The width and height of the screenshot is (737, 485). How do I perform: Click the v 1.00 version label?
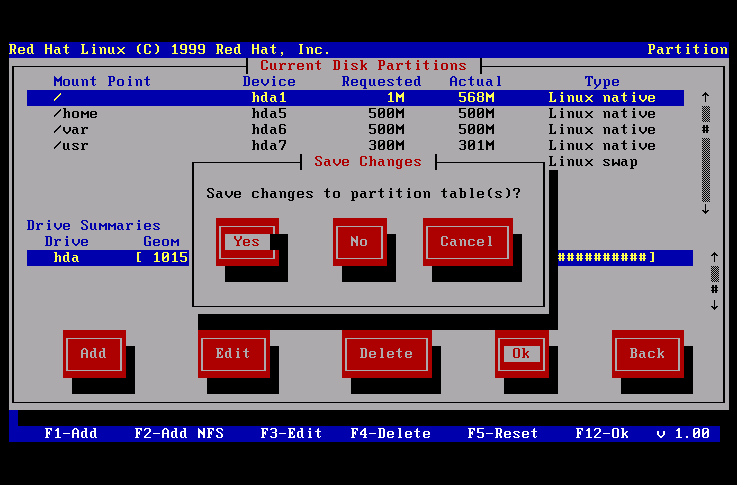(x=683, y=433)
